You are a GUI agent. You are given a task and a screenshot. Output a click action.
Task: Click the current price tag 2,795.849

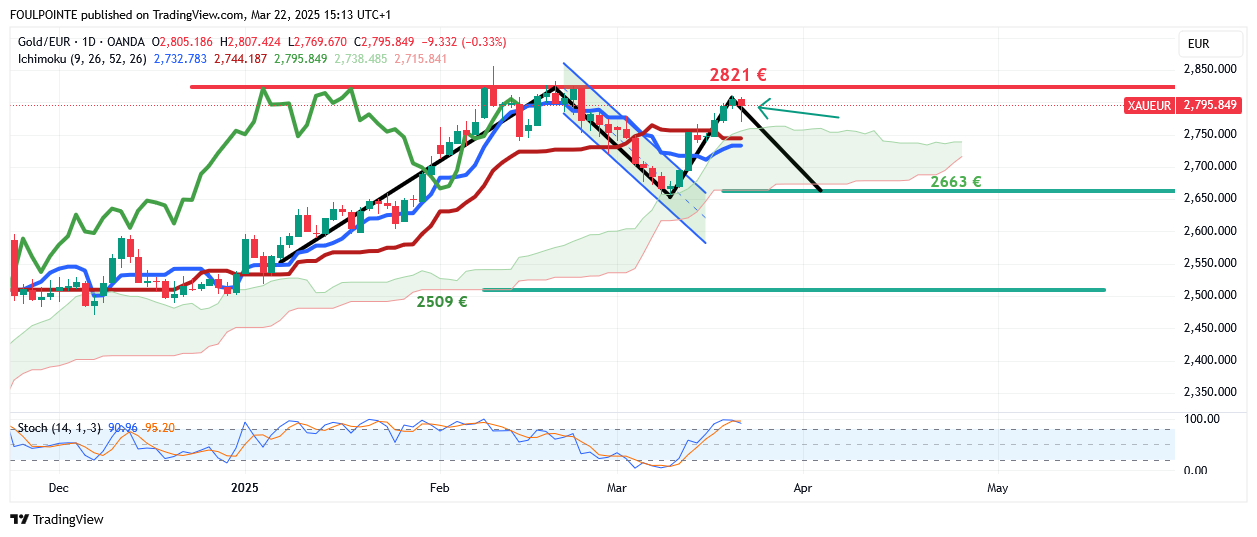coord(1210,105)
